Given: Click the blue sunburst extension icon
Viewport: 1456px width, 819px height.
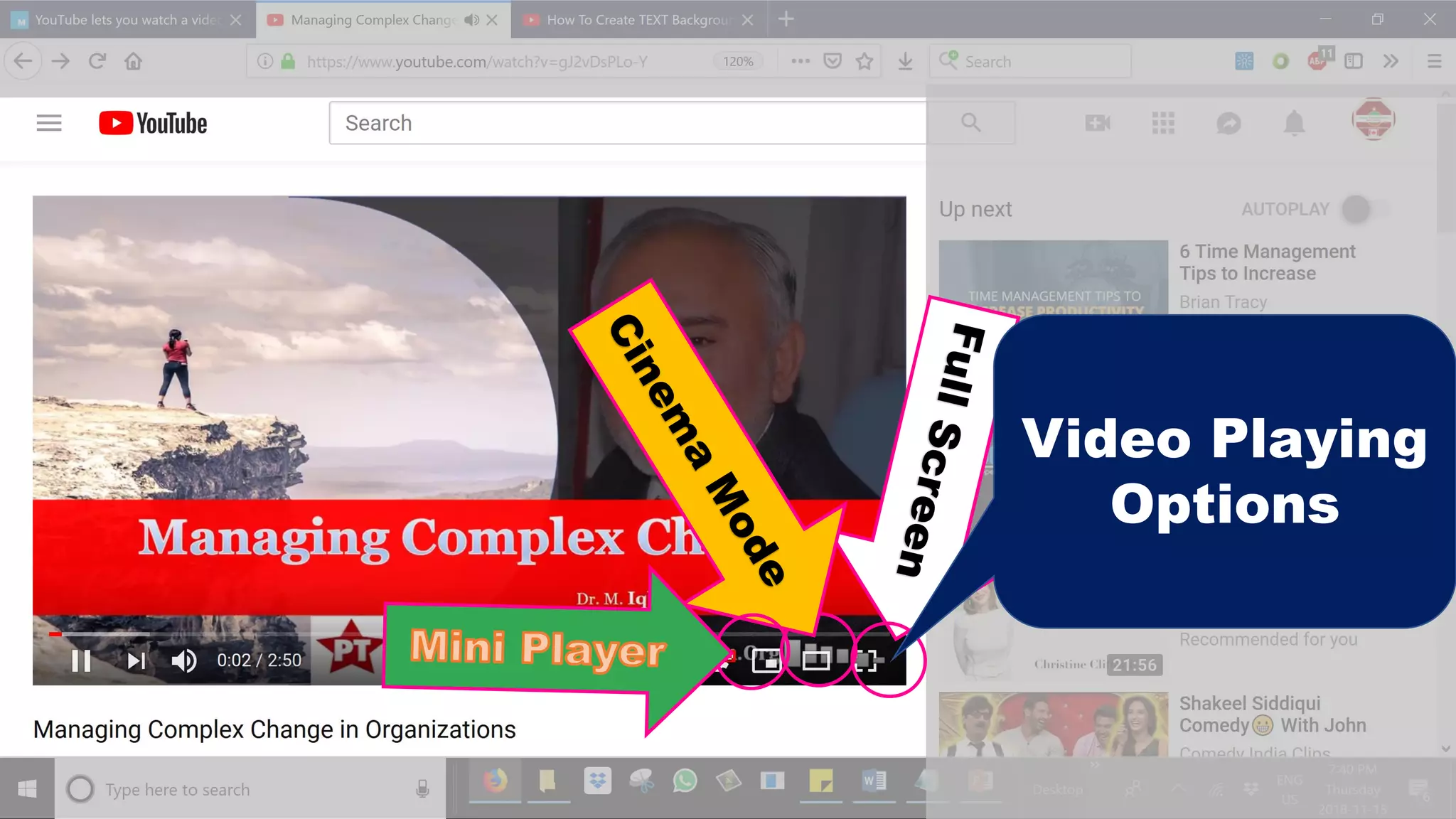Looking at the screenshot, I should click(x=1244, y=61).
